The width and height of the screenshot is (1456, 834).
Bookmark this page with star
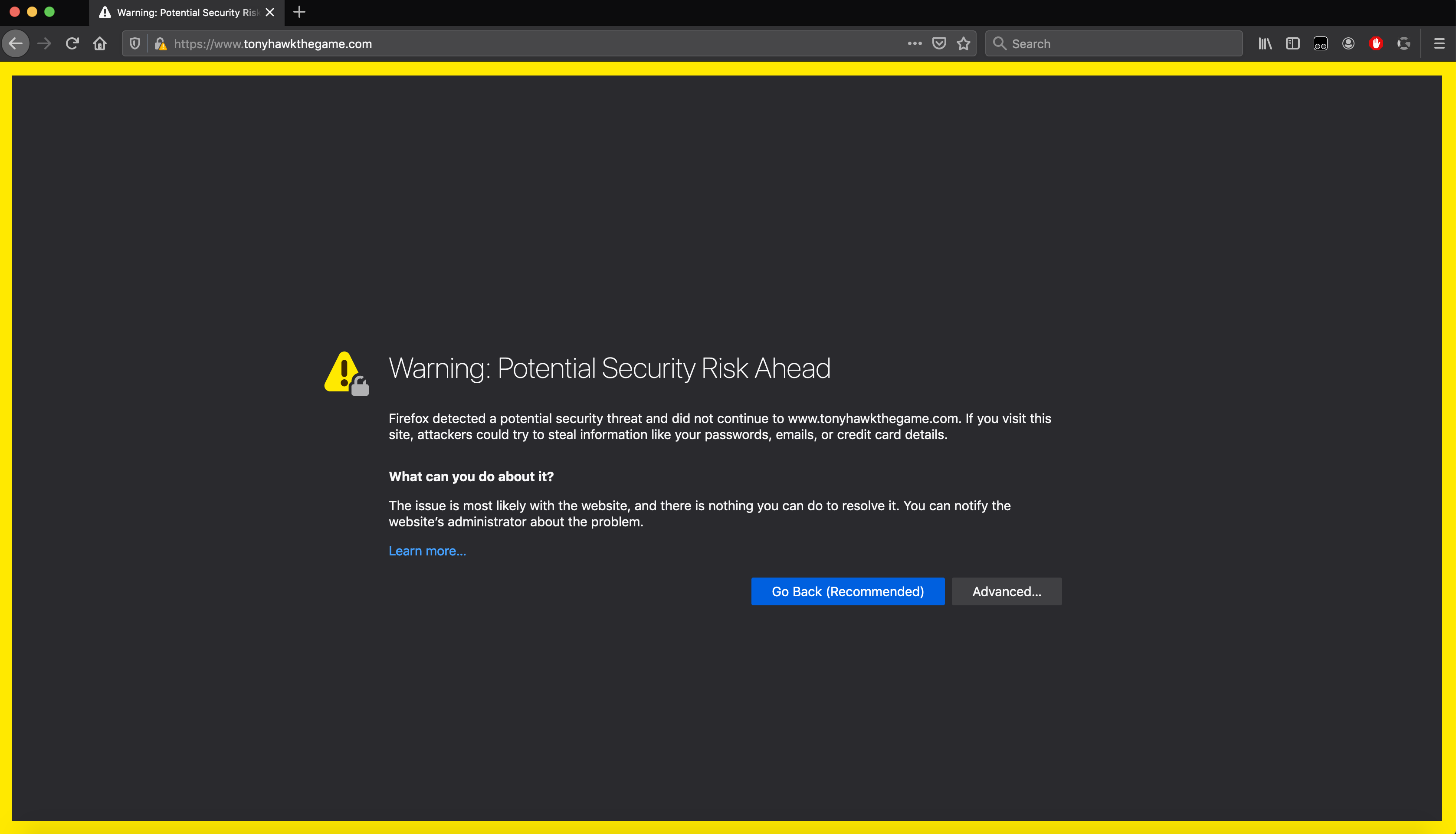tap(964, 43)
